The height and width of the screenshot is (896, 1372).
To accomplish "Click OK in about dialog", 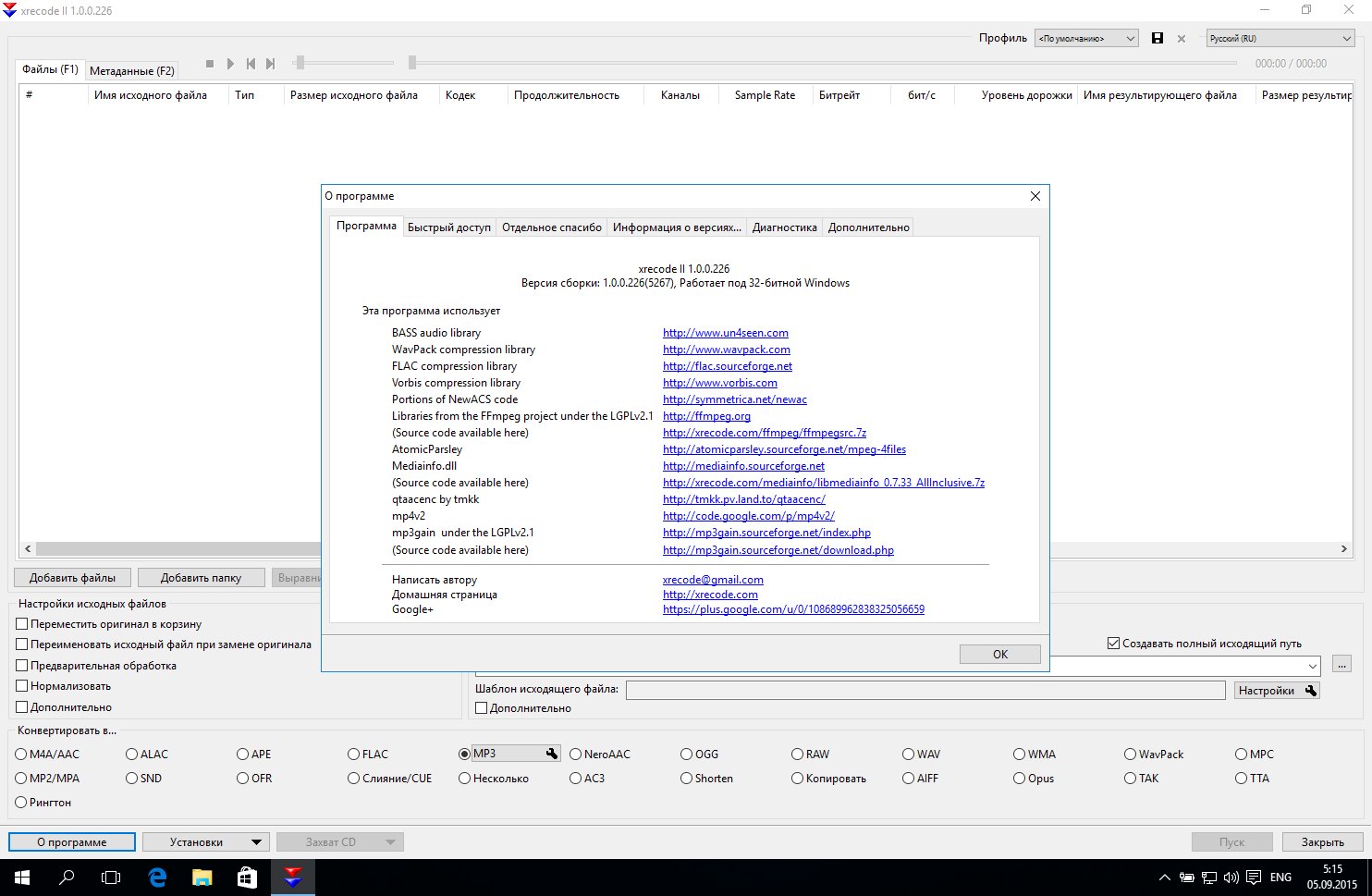I will click(x=1000, y=655).
